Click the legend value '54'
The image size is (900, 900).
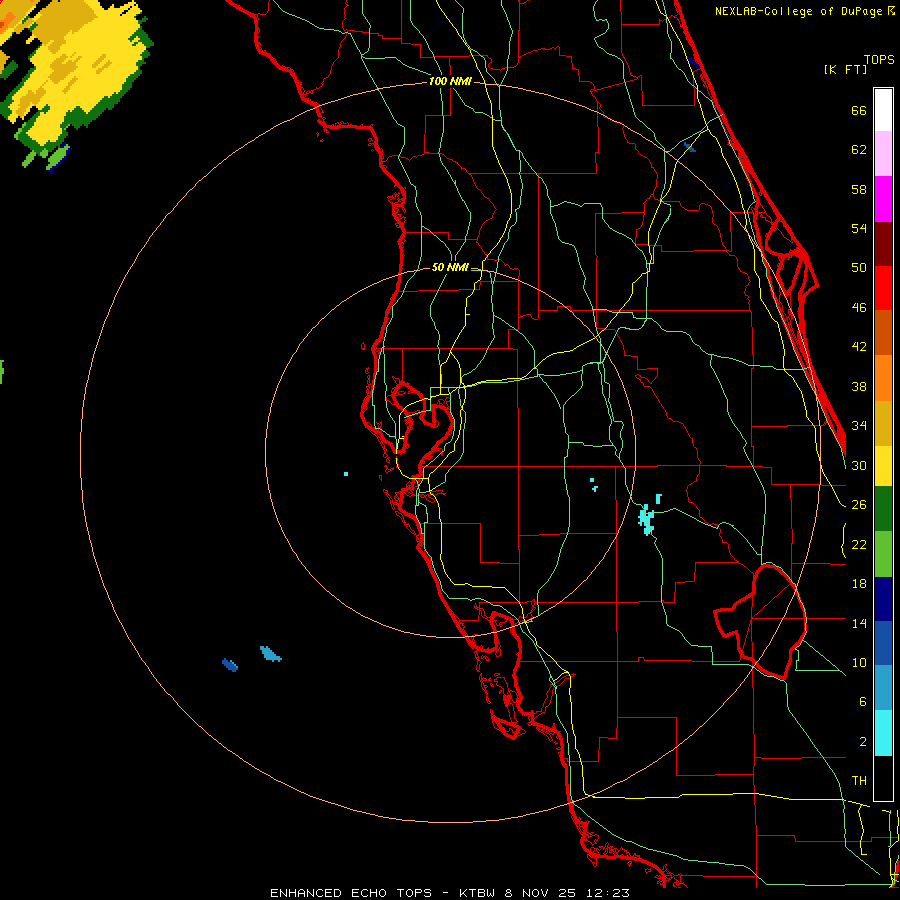(x=859, y=228)
